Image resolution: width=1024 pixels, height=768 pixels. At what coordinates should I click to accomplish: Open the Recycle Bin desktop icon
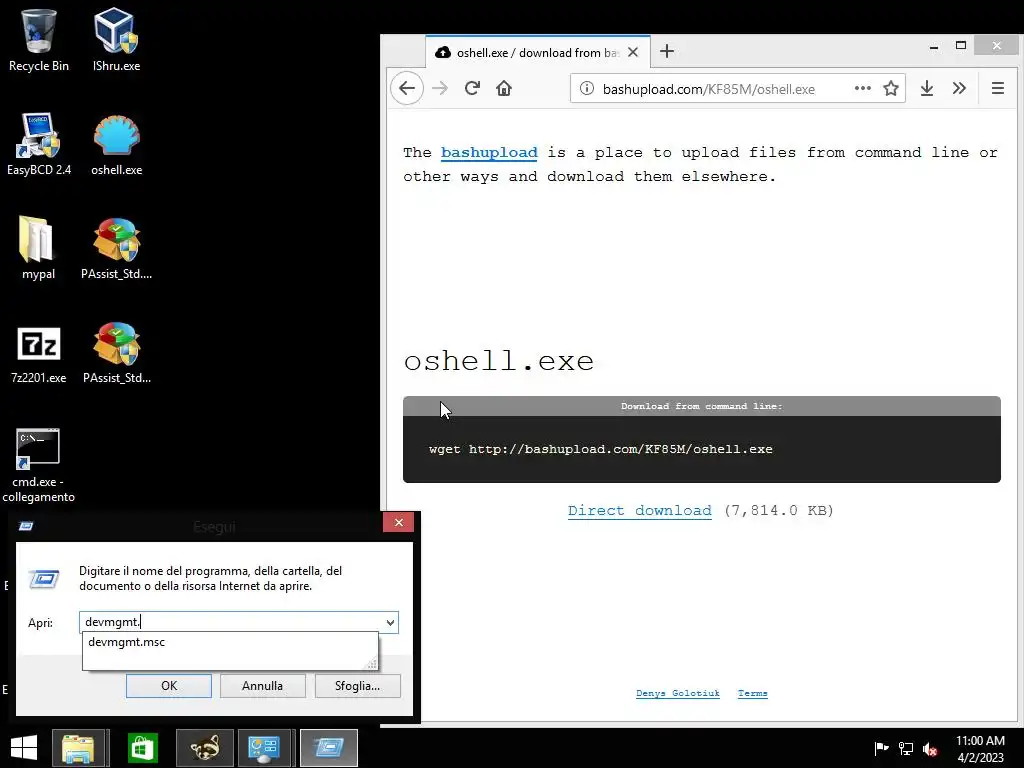click(39, 39)
